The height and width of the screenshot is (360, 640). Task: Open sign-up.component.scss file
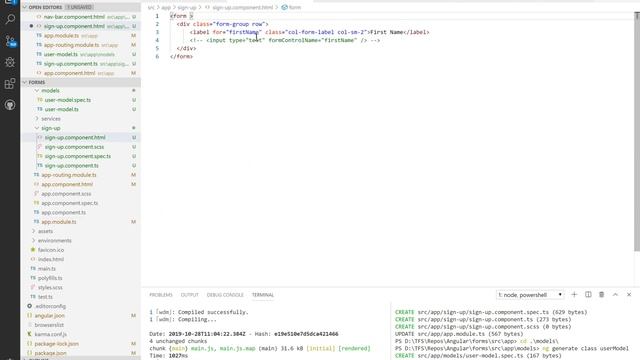80,147
